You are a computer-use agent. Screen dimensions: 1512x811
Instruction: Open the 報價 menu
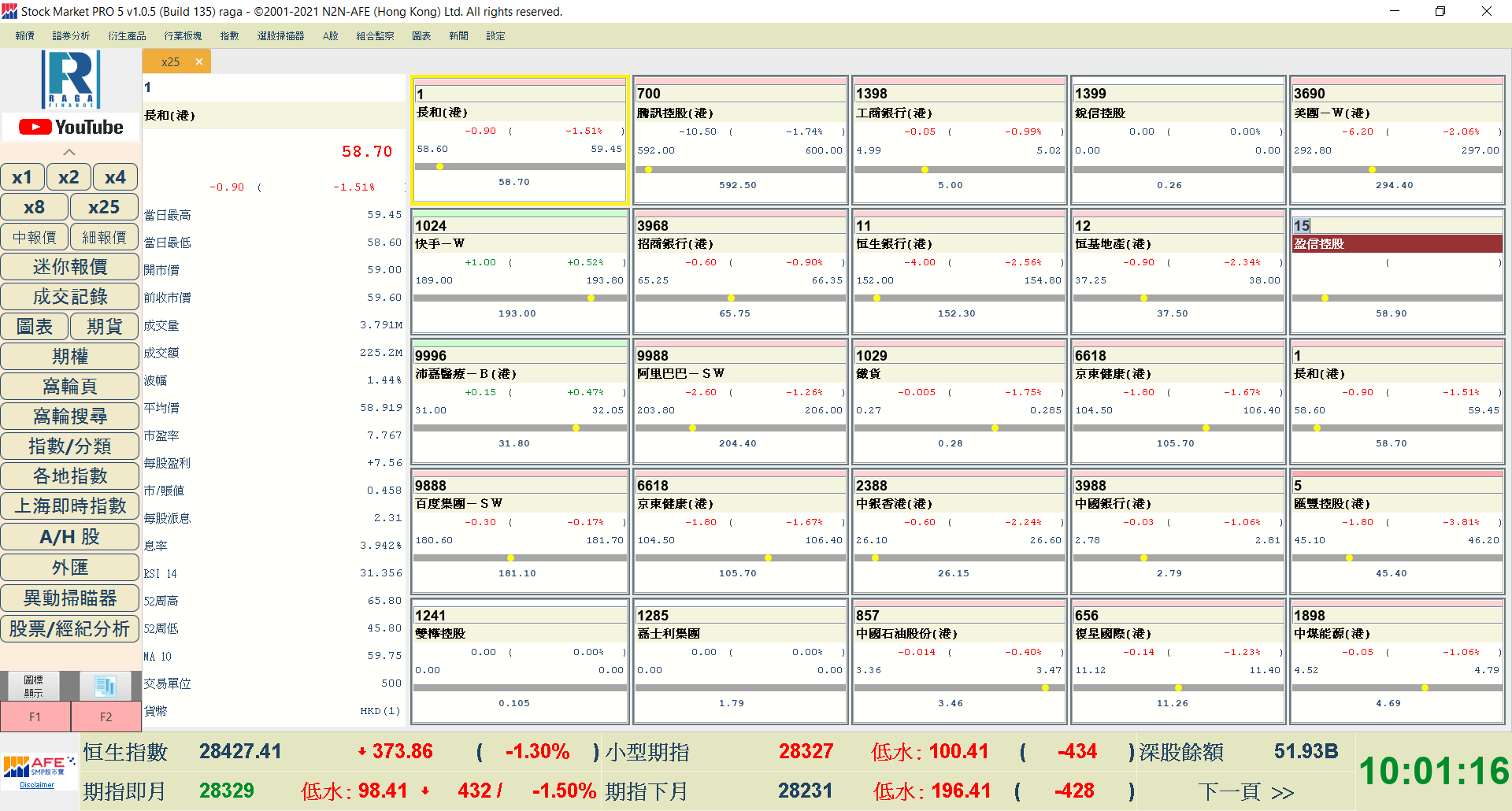25,36
